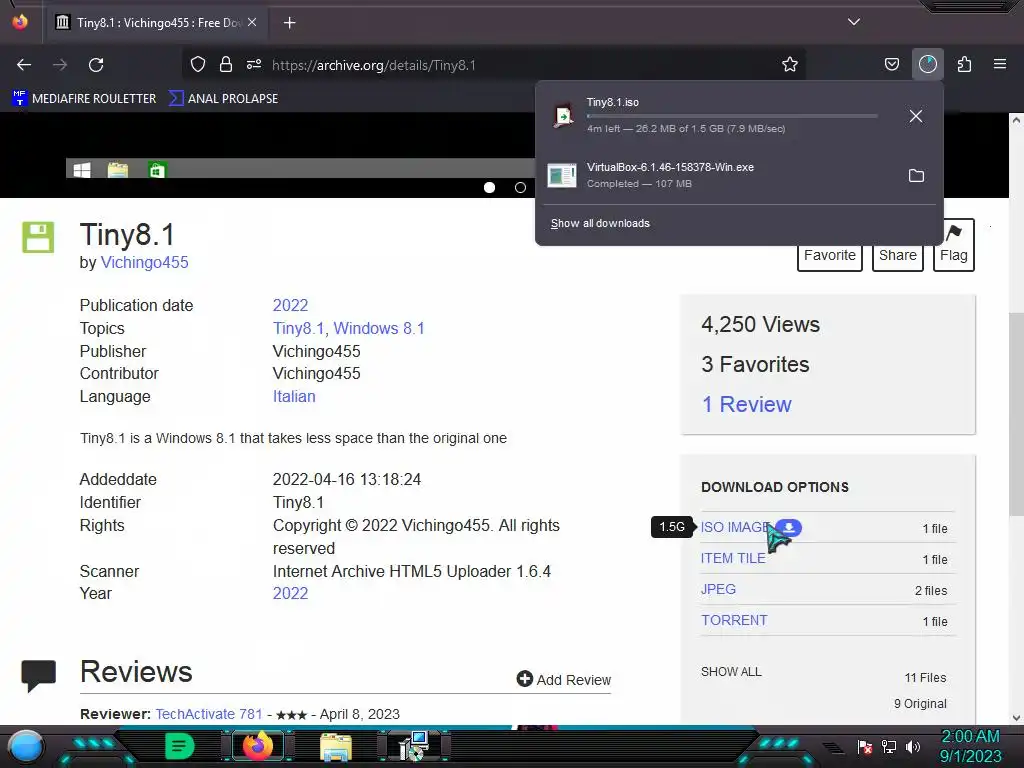The width and height of the screenshot is (1024, 768).
Task: Click the 3 Favorites text
Action: [x=755, y=364]
